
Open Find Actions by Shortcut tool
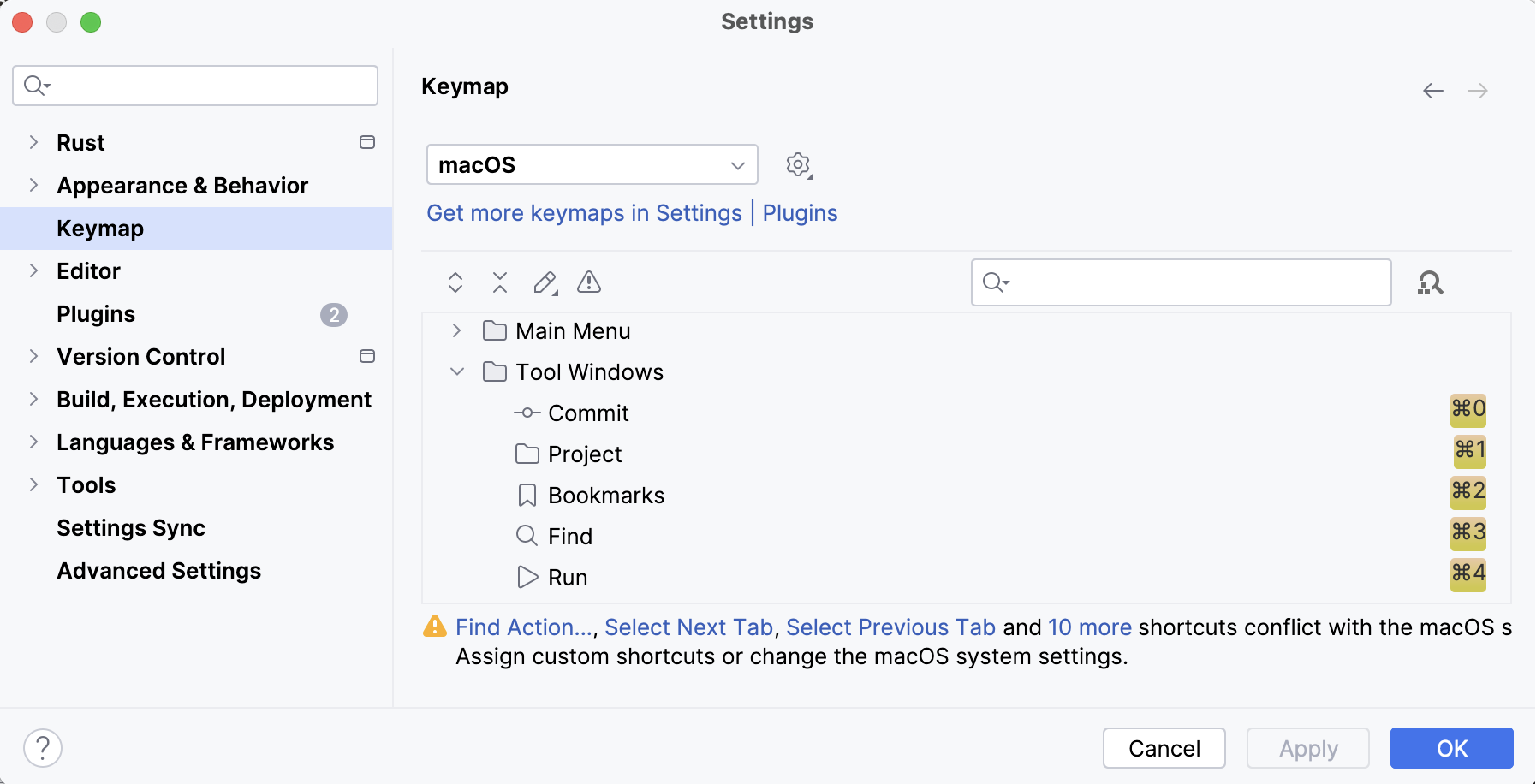(x=1431, y=282)
